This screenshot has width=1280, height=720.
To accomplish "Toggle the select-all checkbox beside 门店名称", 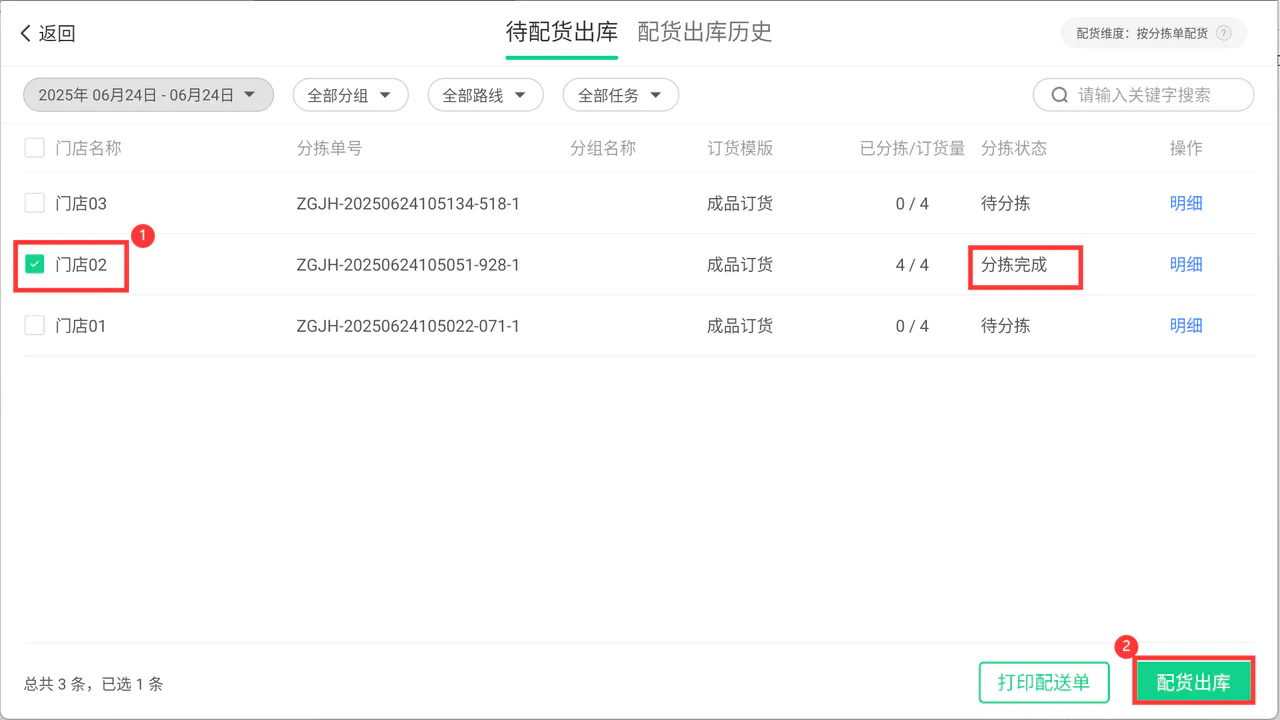I will tap(35, 148).
